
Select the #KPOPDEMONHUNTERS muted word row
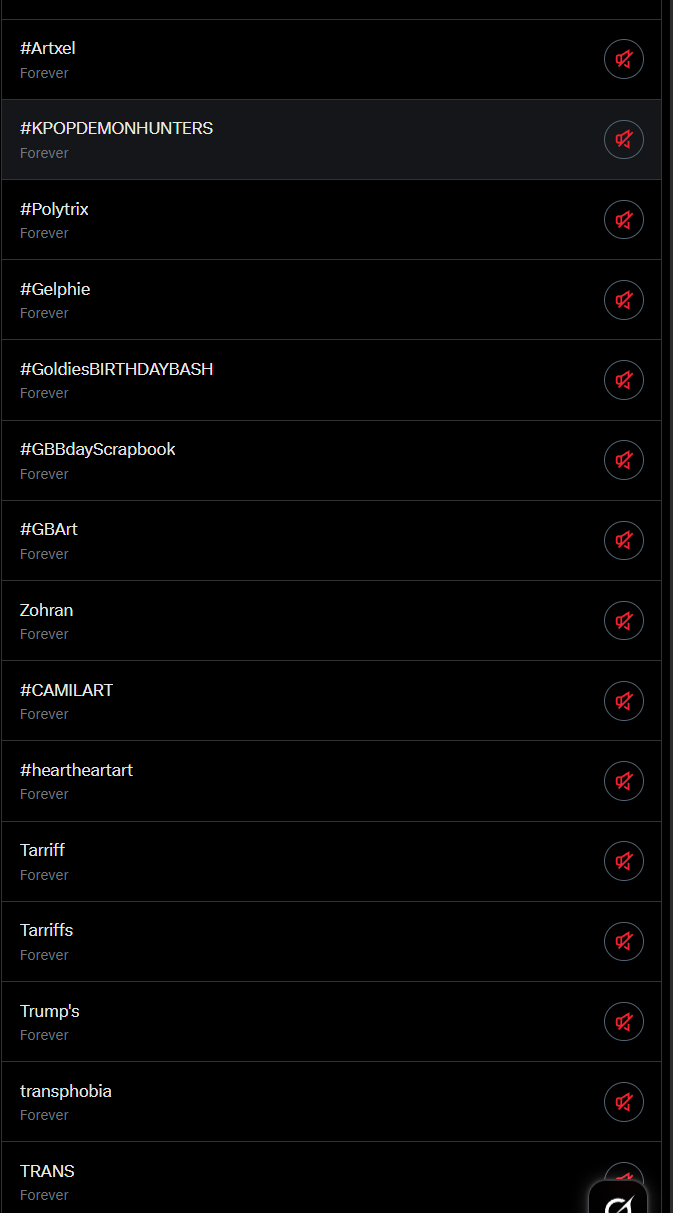pyautogui.click(x=300, y=139)
